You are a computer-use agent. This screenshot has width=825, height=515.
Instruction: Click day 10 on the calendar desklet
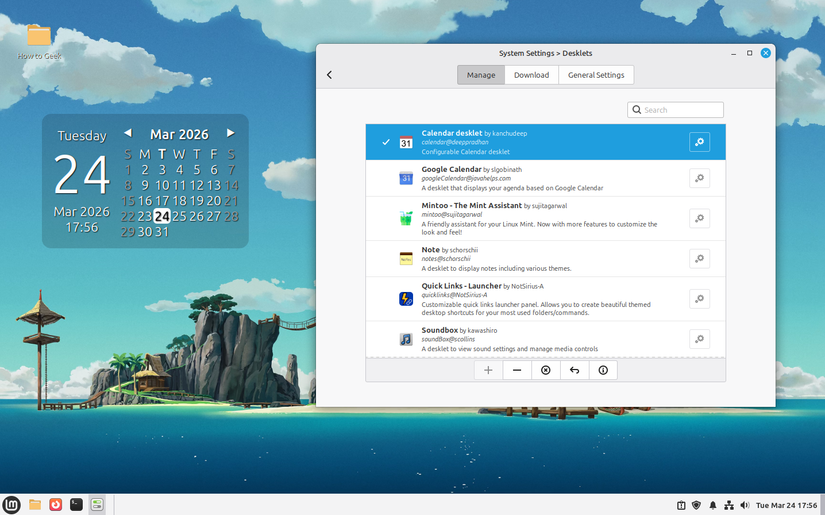(x=162, y=185)
